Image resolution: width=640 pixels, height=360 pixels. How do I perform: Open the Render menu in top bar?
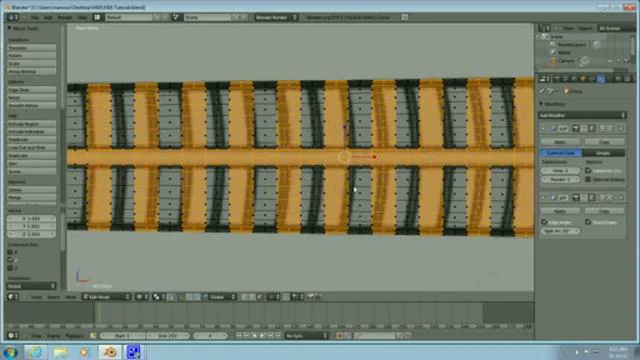click(x=64, y=18)
